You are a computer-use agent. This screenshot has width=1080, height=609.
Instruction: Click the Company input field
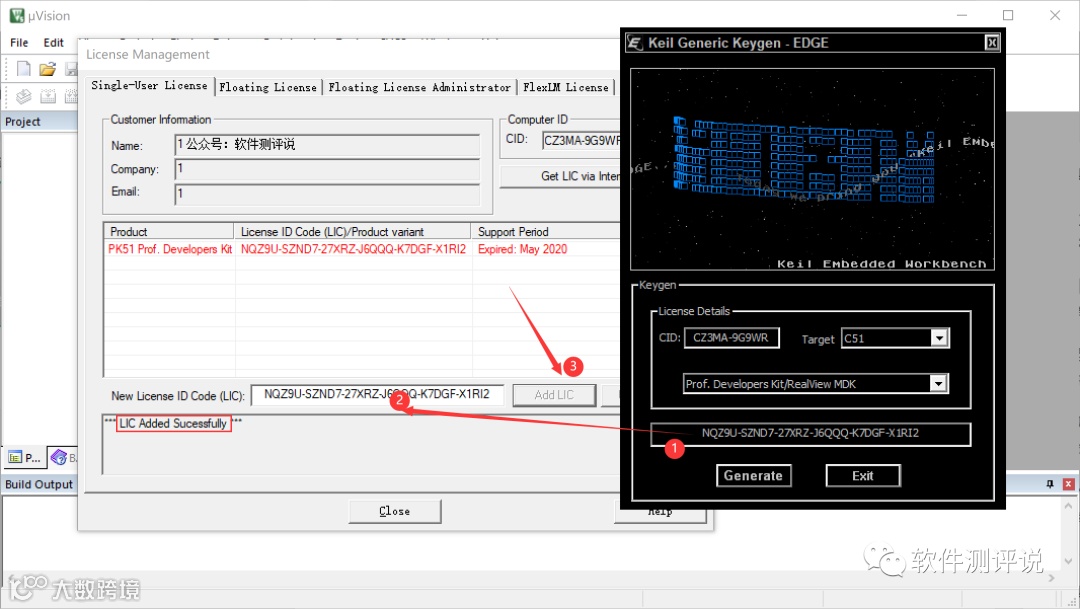pos(327,169)
